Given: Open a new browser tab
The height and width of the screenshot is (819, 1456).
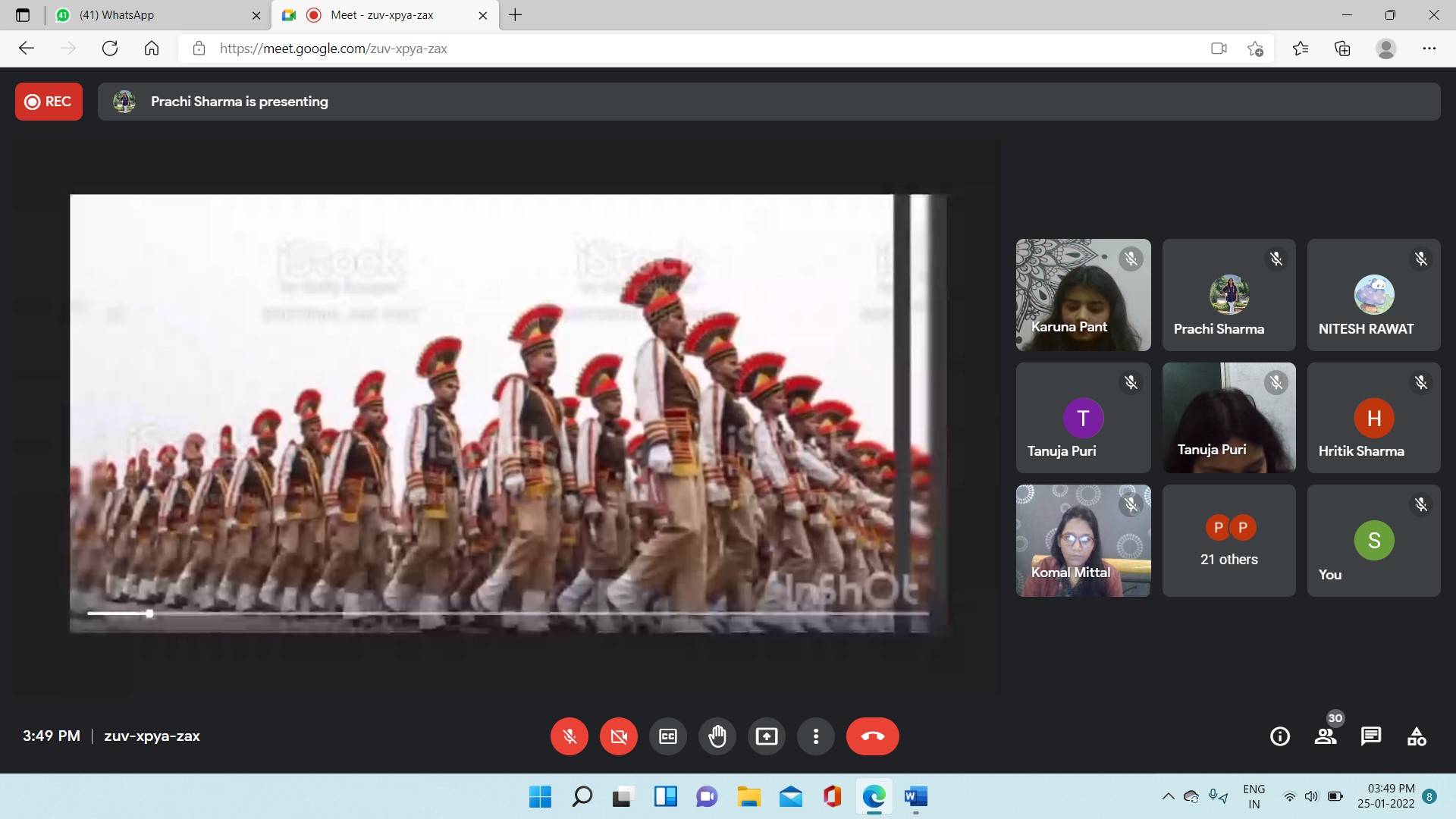Looking at the screenshot, I should (516, 15).
